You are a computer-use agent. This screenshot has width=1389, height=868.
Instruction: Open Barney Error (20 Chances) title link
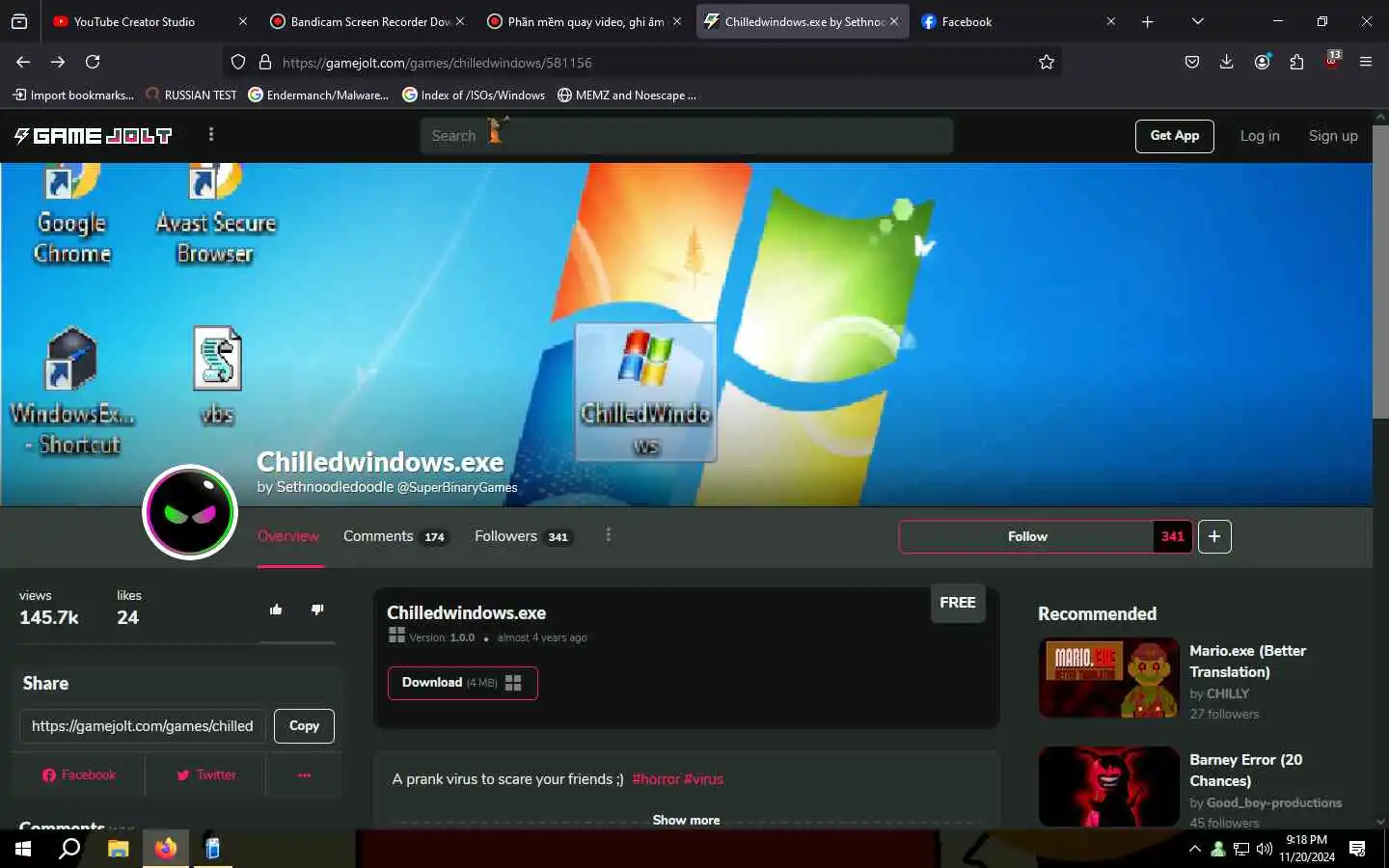coord(1245,771)
